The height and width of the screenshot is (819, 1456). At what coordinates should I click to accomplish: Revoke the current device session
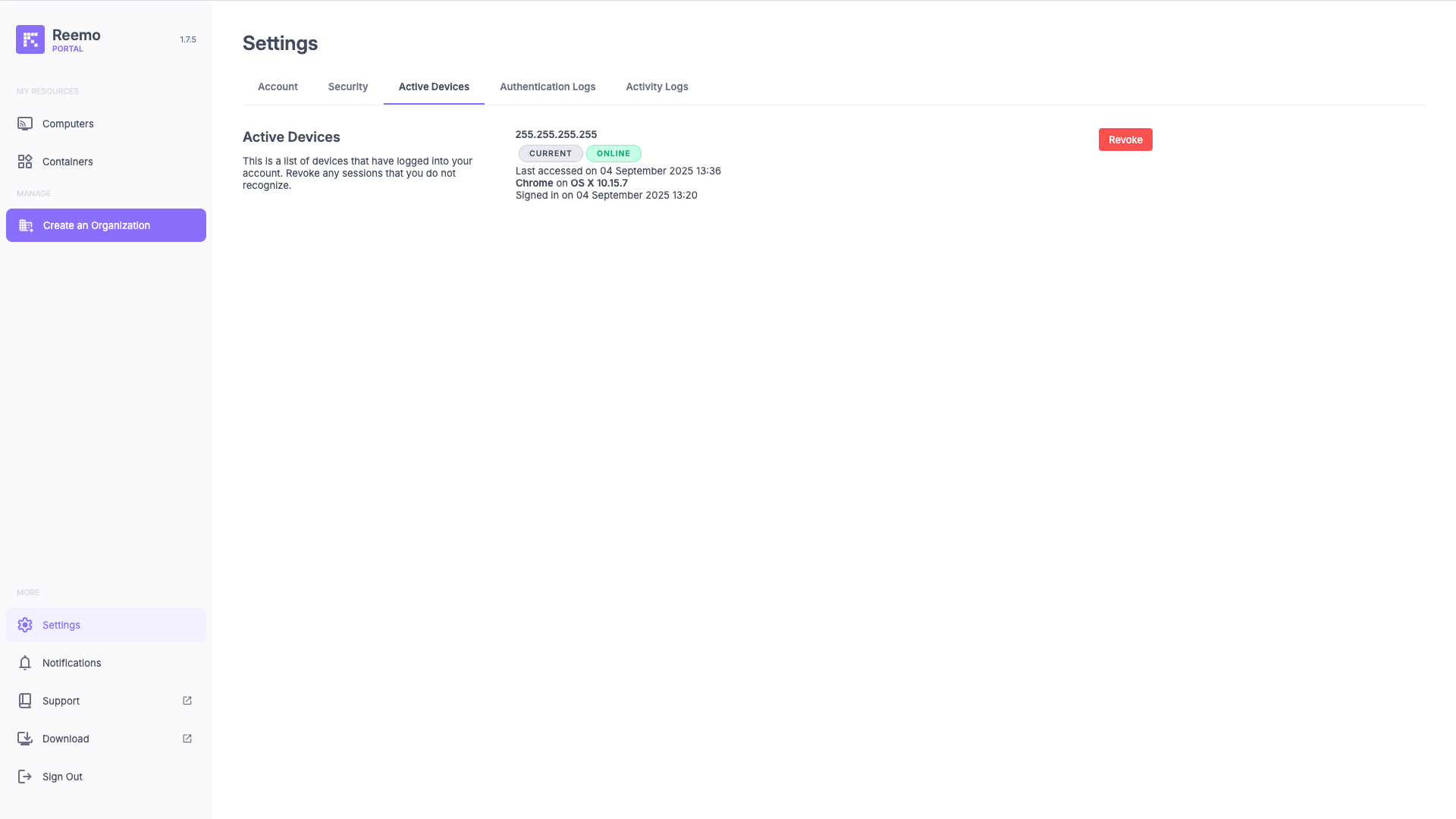coord(1125,140)
